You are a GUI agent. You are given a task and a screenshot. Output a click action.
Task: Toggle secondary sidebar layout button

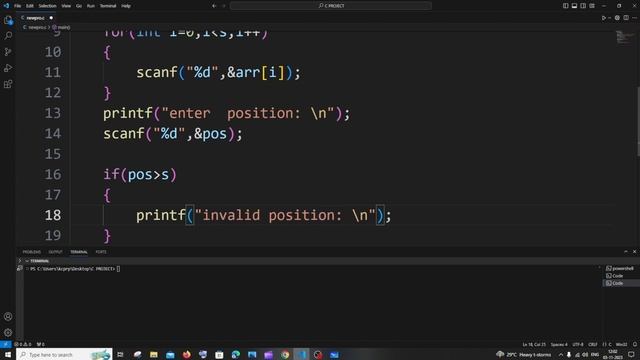pos(583,6)
